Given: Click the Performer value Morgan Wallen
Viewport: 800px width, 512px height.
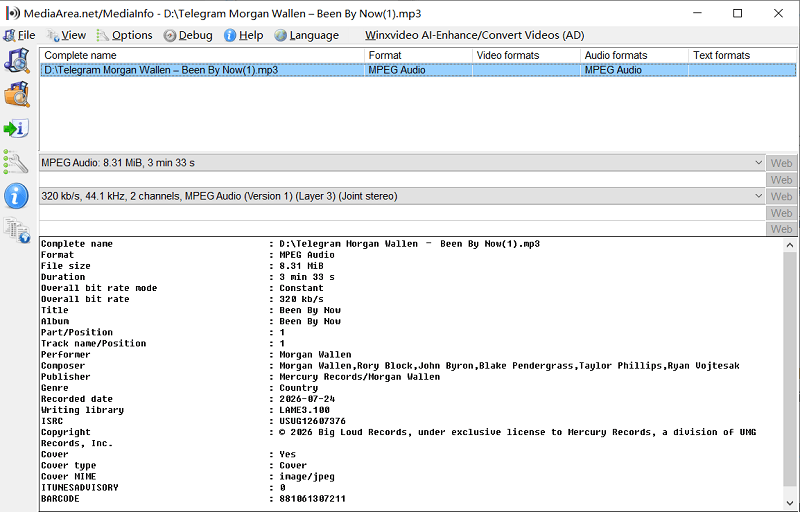Looking at the screenshot, I should pos(315,354).
